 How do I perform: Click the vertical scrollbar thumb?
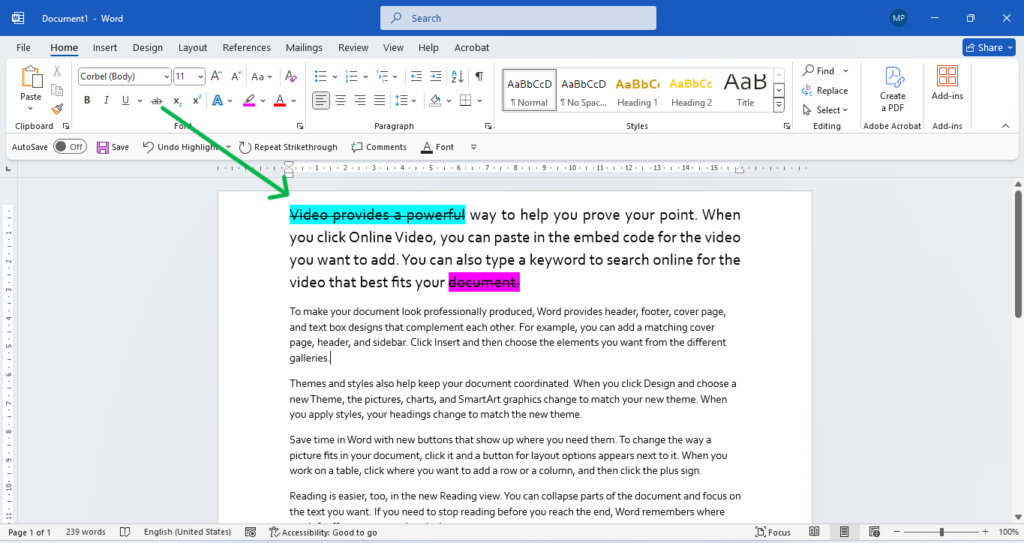[1017, 254]
